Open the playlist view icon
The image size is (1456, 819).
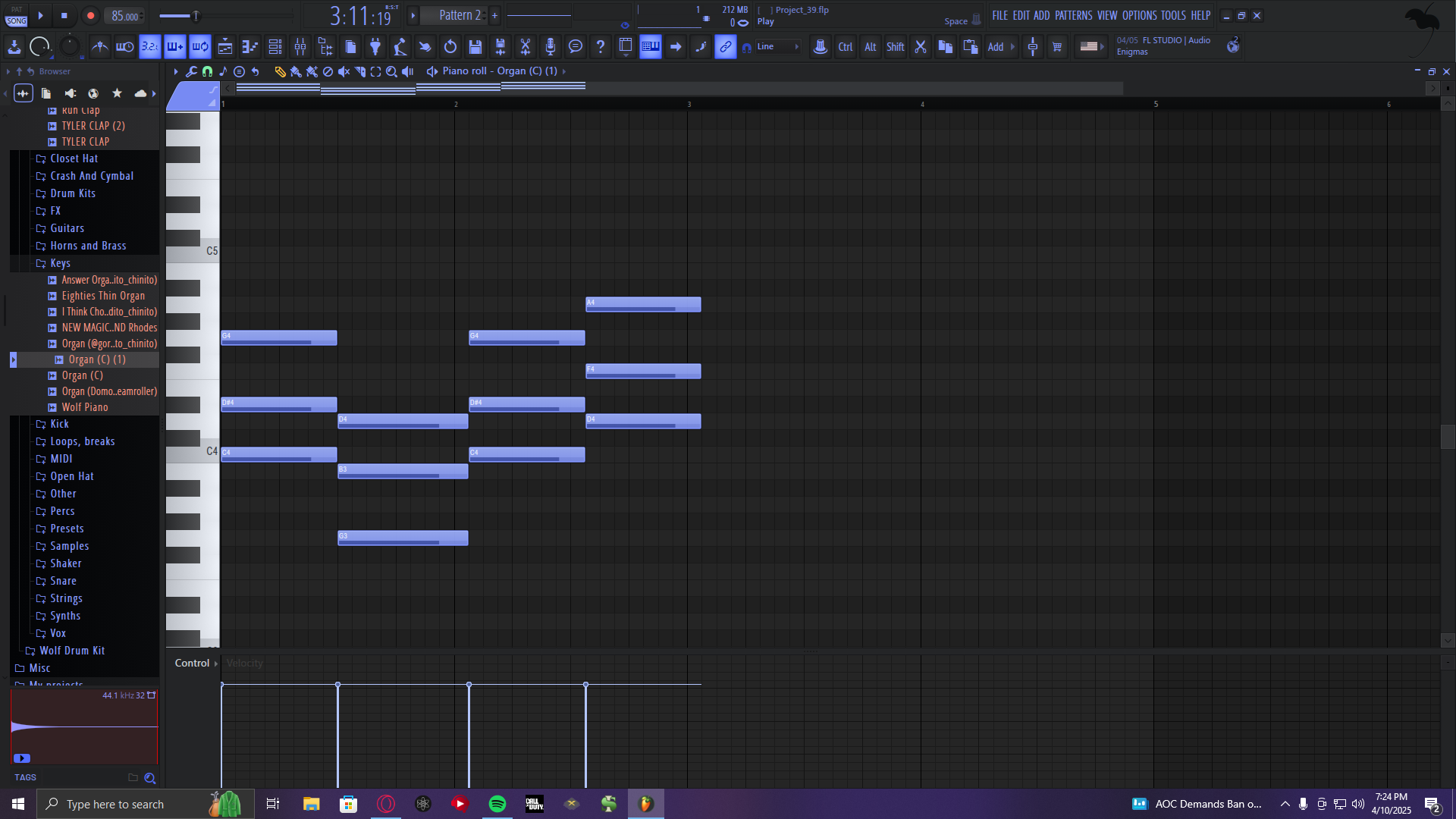click(225, 47)
